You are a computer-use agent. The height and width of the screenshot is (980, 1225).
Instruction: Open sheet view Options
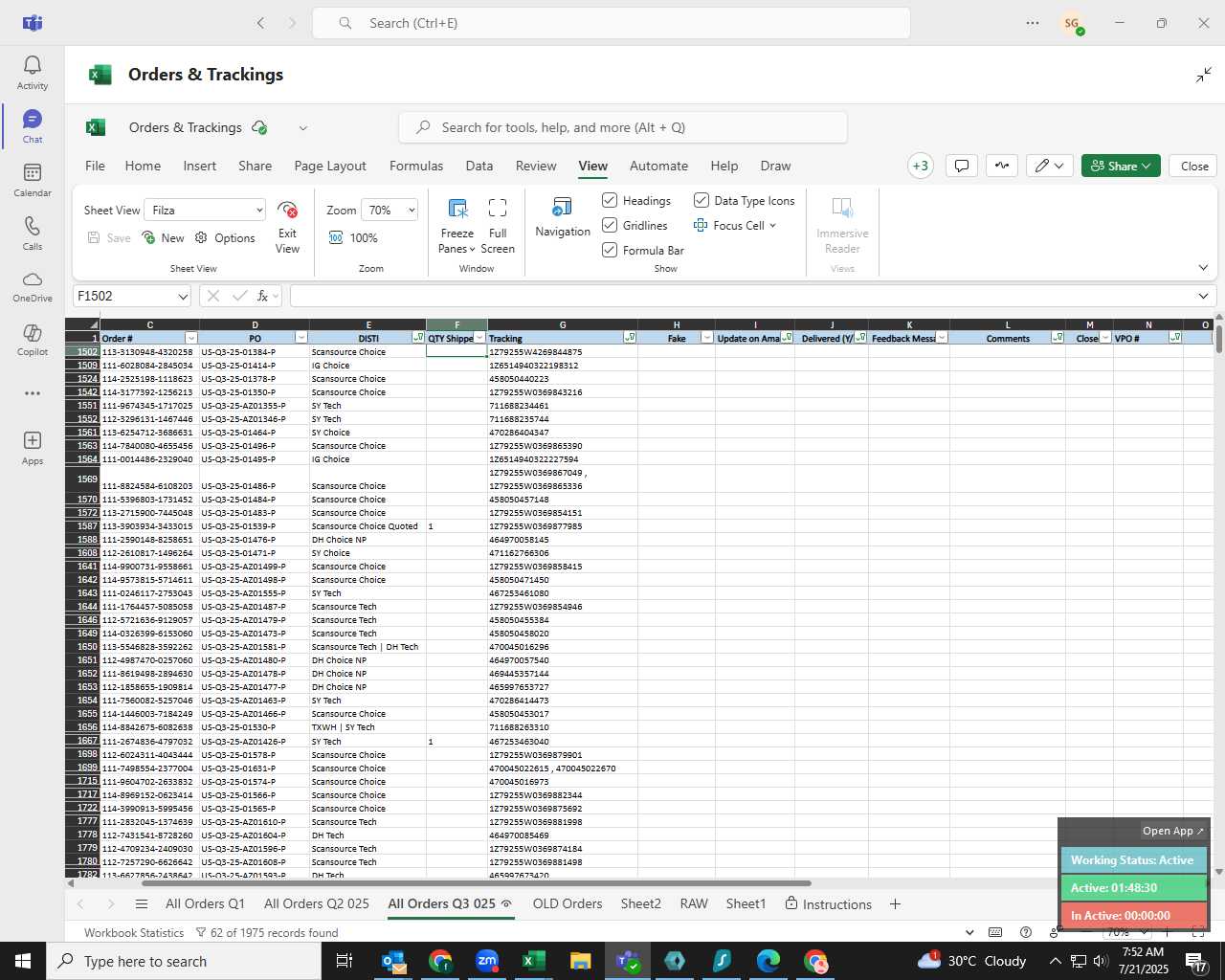point(225,238)
